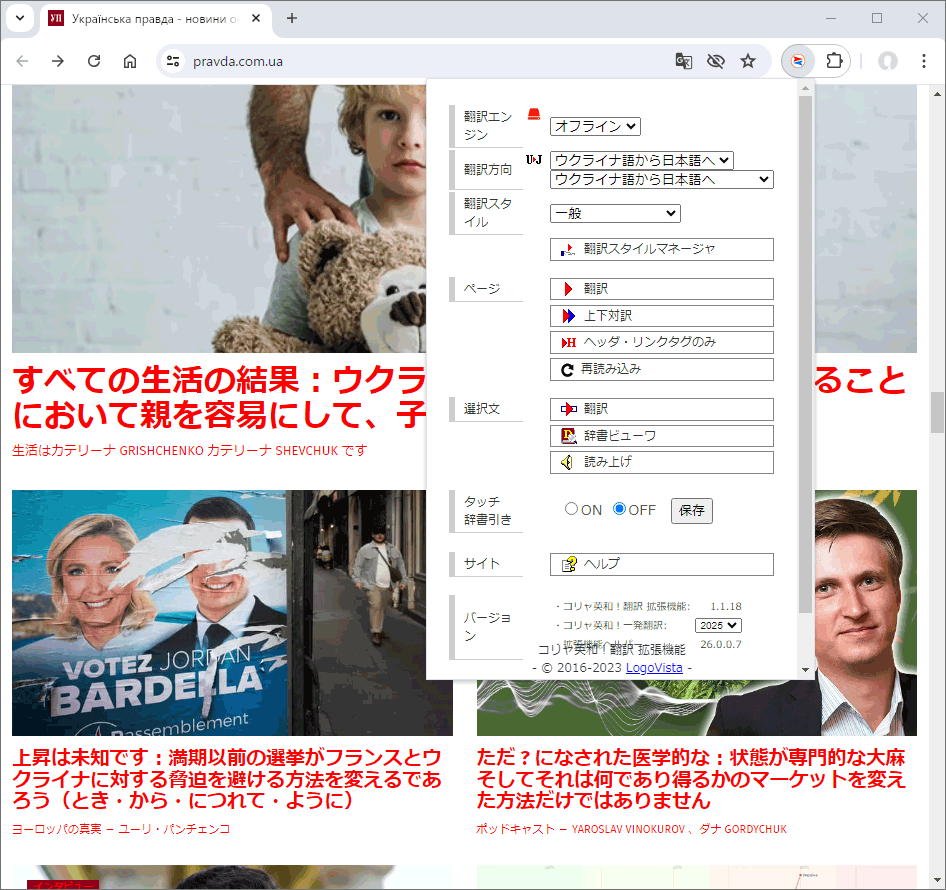Open the 2025 version dropdown
This screenshot has width=946, height=890.
pos(718,625)
